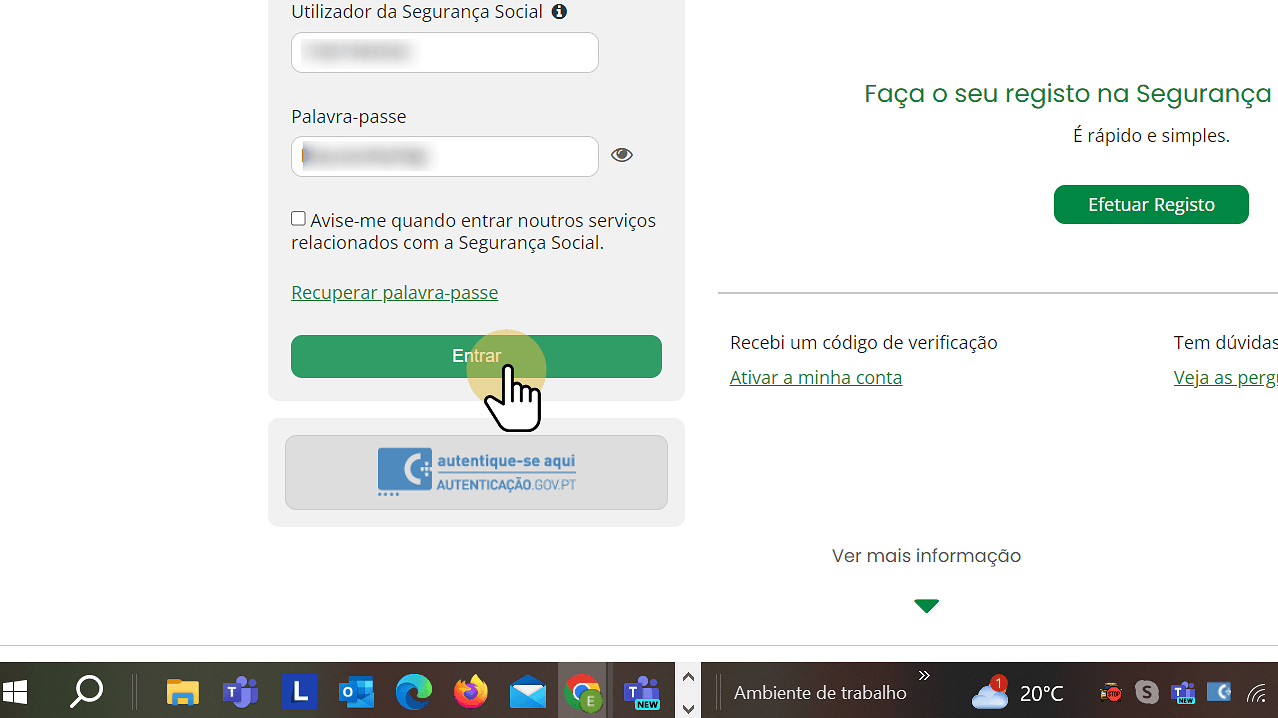Open the Windows Start menu

coord(15,691)
